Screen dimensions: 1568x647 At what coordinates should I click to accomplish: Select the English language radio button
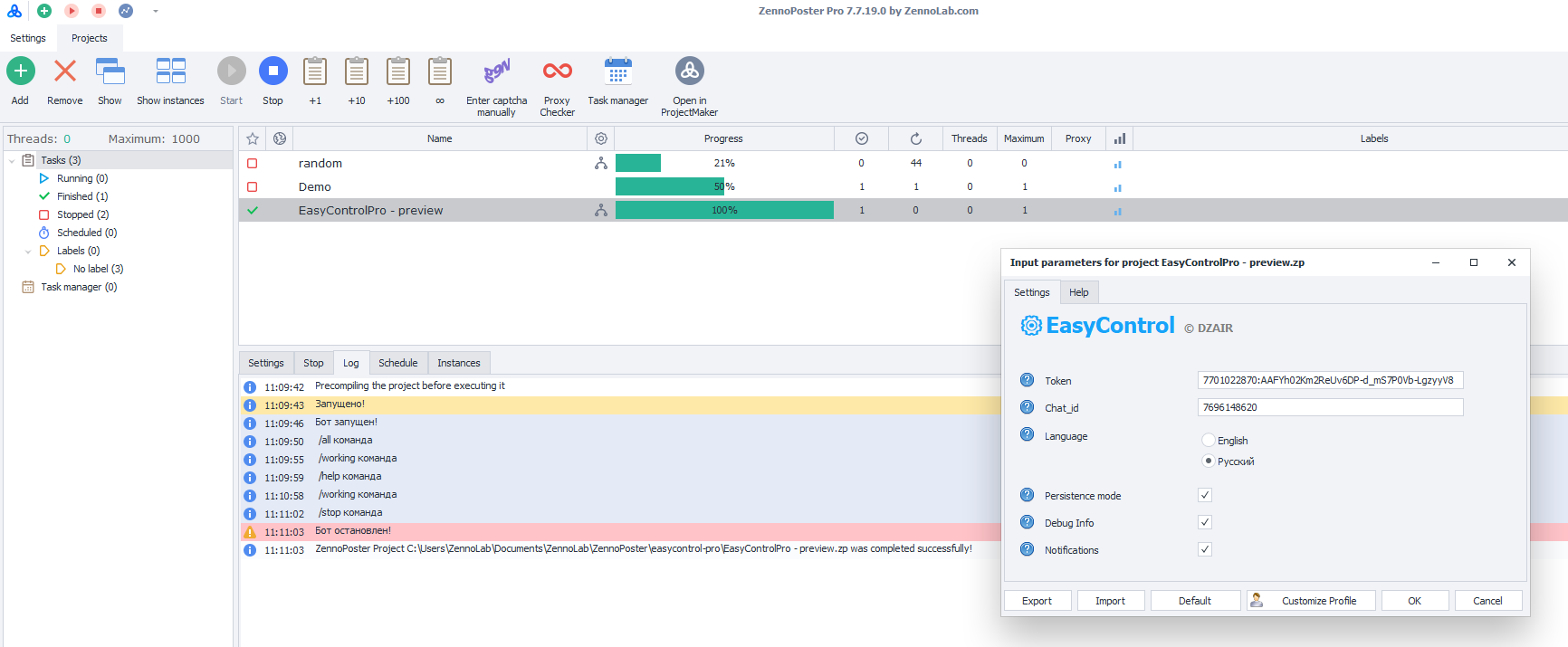pyautogui.click(x=1208, y=440)
